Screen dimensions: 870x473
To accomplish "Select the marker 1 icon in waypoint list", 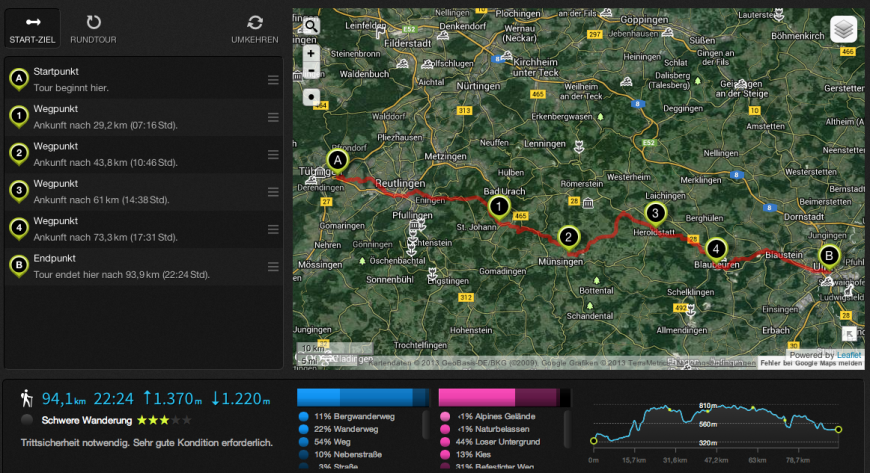I will pyautogui.click(x=19, y=117).
